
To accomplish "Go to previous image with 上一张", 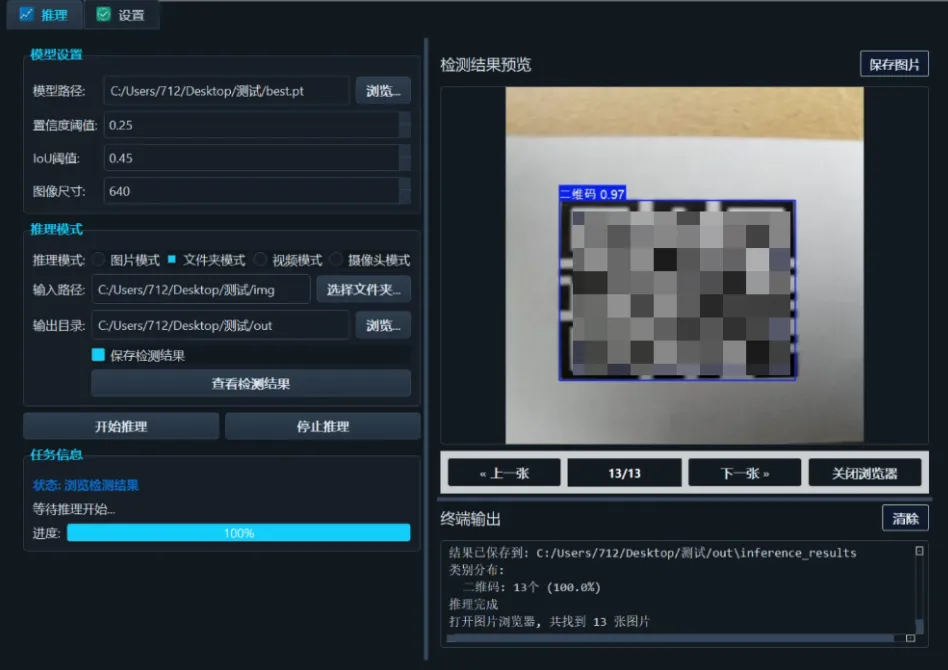I will [x=502, y=471].
